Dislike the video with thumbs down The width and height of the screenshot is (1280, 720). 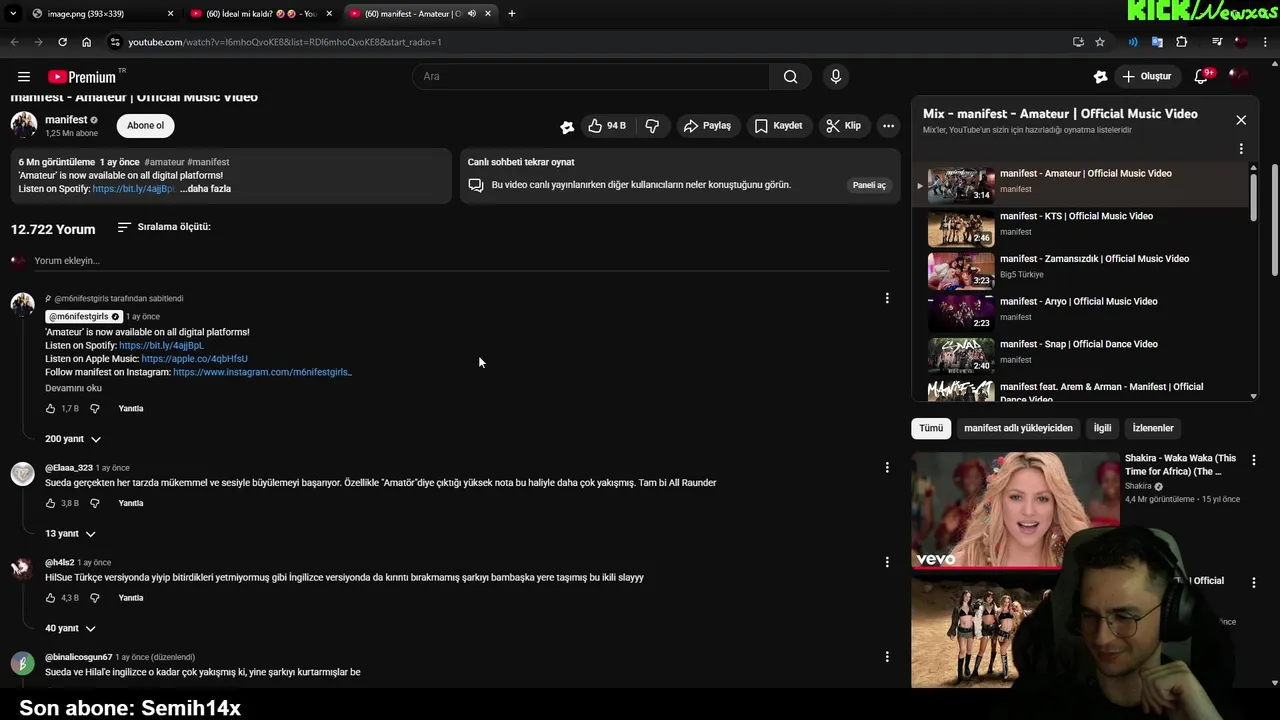click(653, 126)
